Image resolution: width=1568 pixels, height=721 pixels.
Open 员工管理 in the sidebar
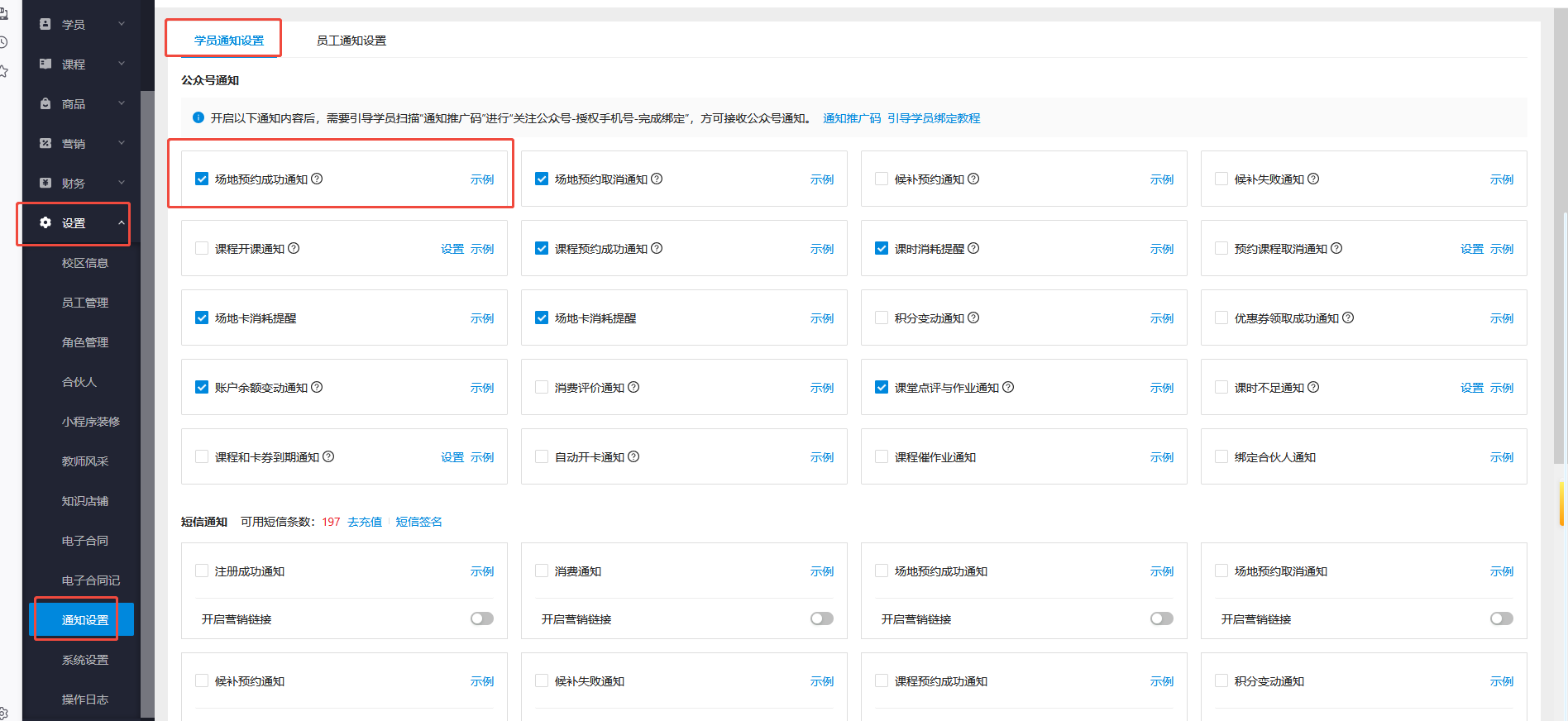(x=84, y=303)
